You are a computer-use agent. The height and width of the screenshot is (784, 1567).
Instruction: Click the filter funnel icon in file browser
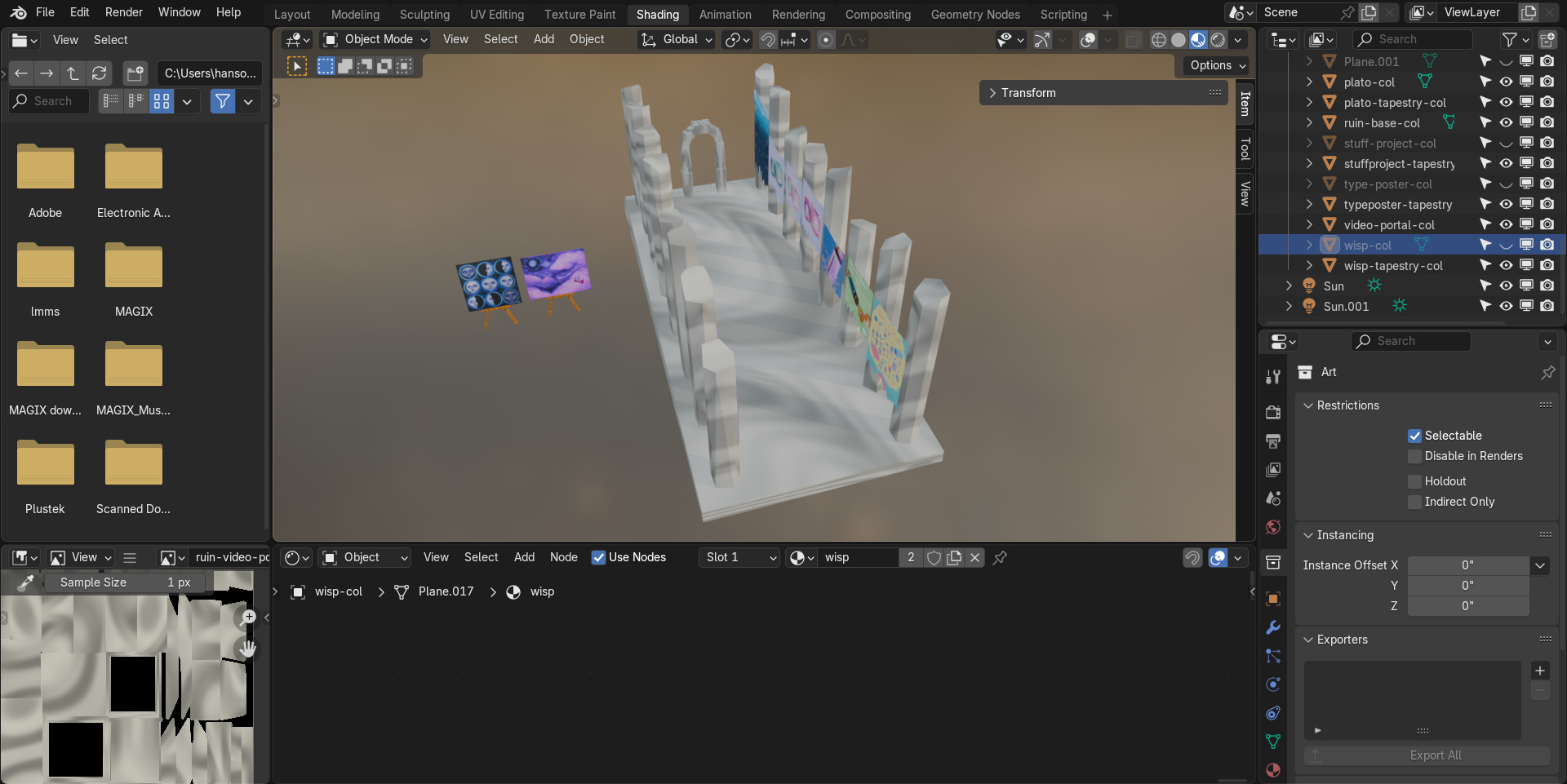222,101
